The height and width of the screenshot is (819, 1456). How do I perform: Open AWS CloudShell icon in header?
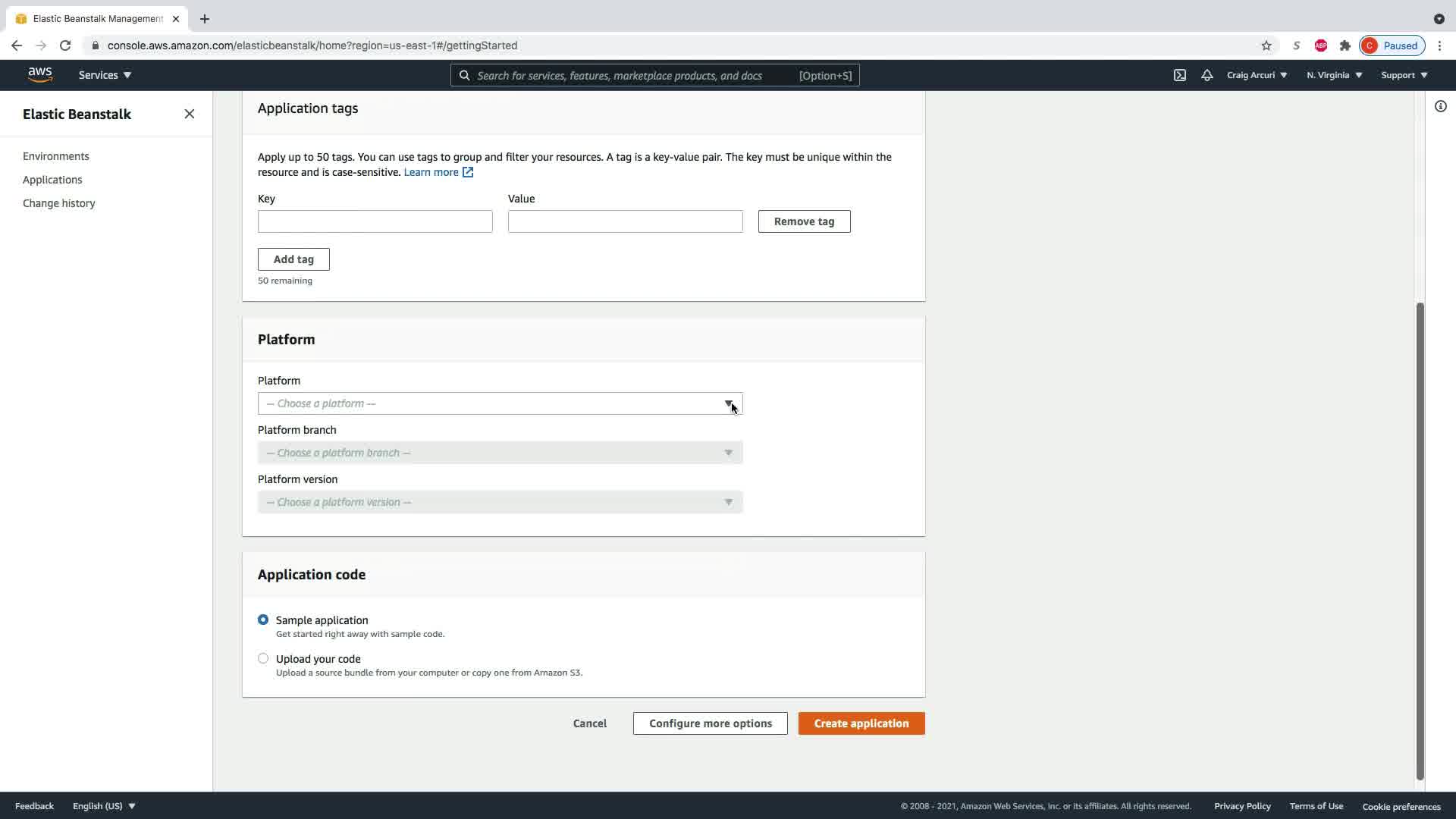(x=1180, y=75)
